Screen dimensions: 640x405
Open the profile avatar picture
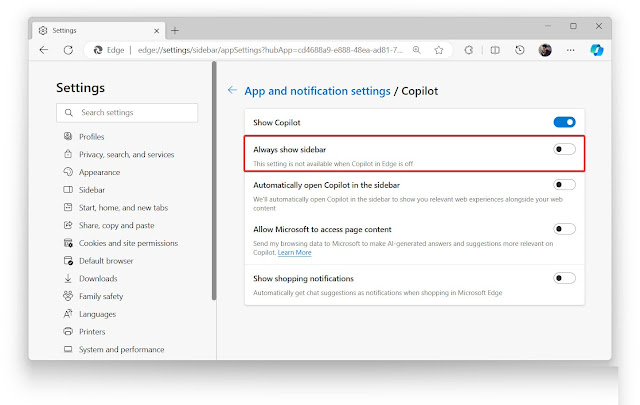tap(545, 50)
